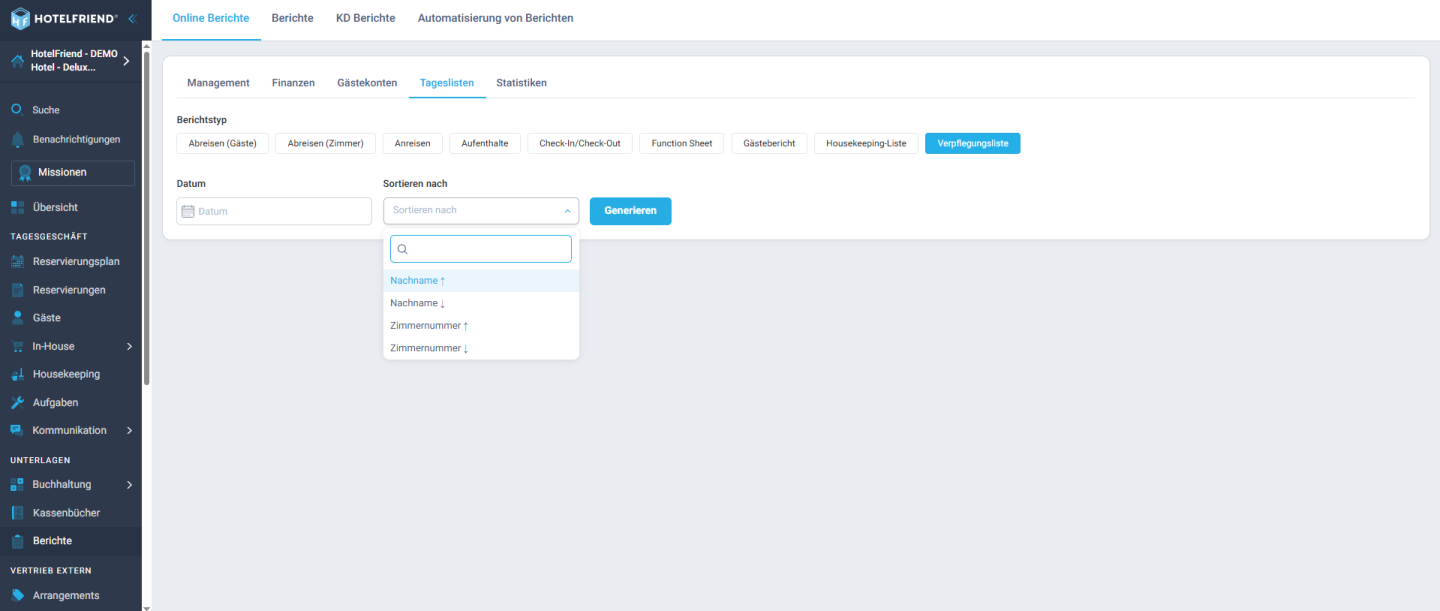Click the Übersicht dashboard icon
Image resolution: width=1440 pixels, height=611 pixels.
click(x=17, y=207)
